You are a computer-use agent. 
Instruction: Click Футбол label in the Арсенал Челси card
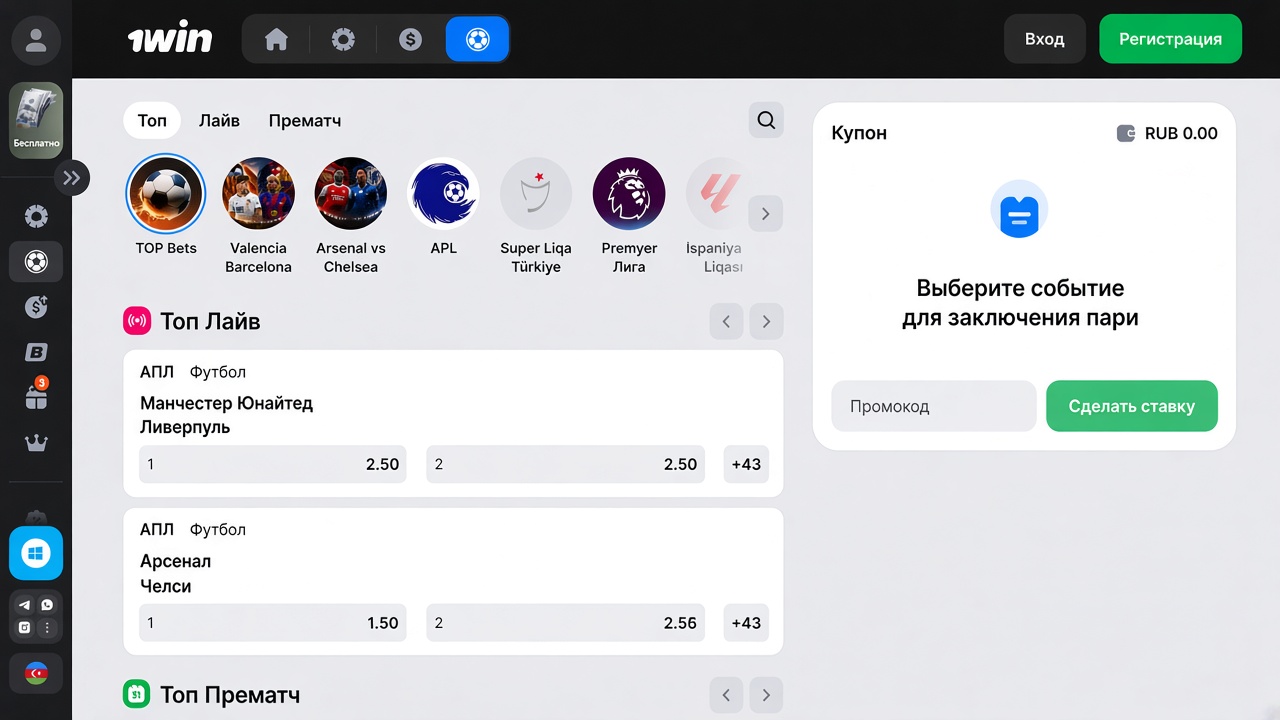pos(218,530)
